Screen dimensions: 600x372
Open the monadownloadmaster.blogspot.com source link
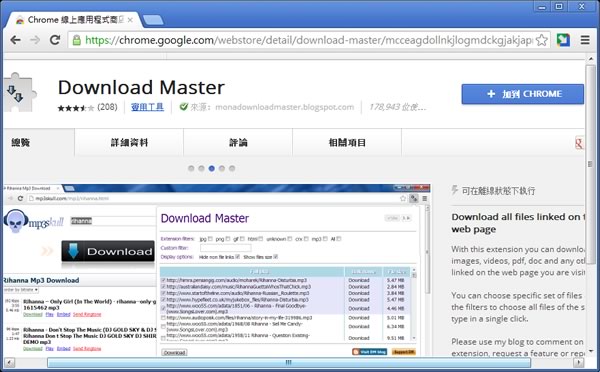pyautogui.click(x=284, y=107)
